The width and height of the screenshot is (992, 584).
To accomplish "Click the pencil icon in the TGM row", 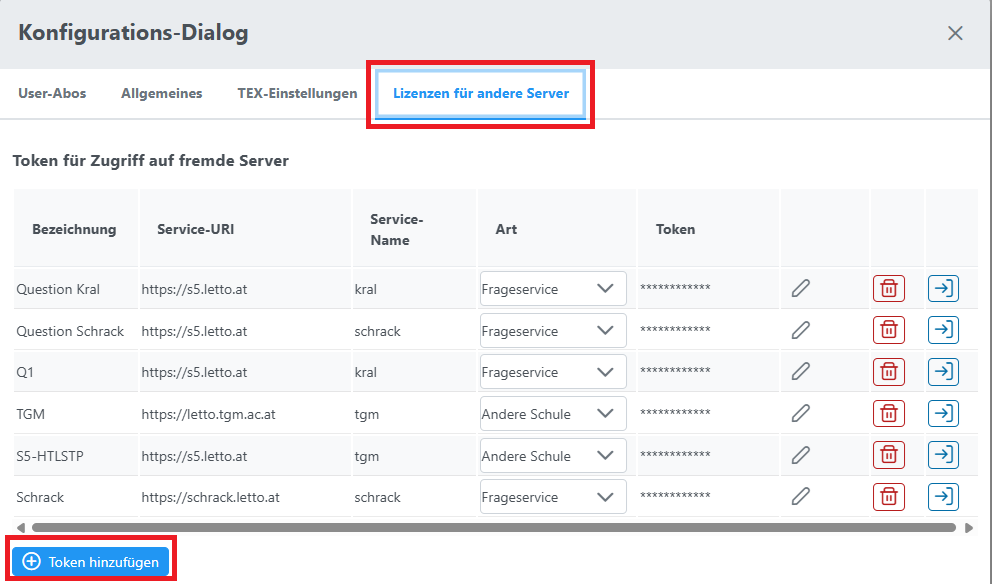I will point(800,413).
